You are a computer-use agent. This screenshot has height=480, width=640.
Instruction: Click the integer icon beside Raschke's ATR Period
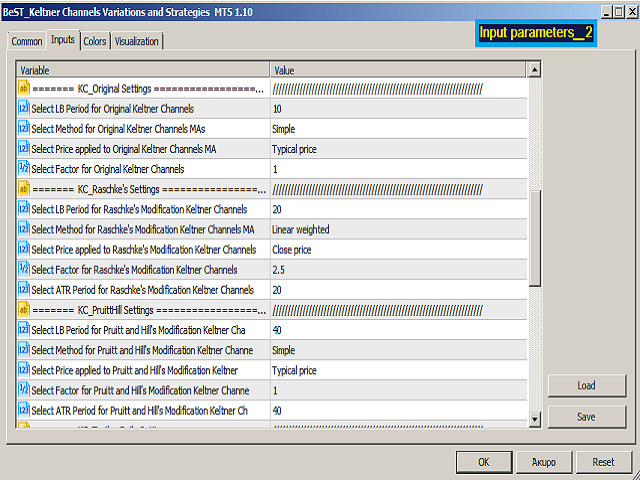pyautogui.click(x=24, y=290)
